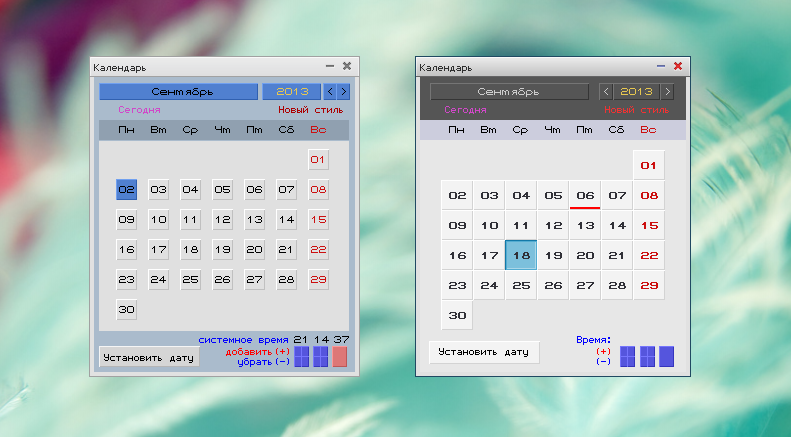The image size is (791, 437).
Task: Click previous year arrow in right calendar
Action: tap(605, 92)
